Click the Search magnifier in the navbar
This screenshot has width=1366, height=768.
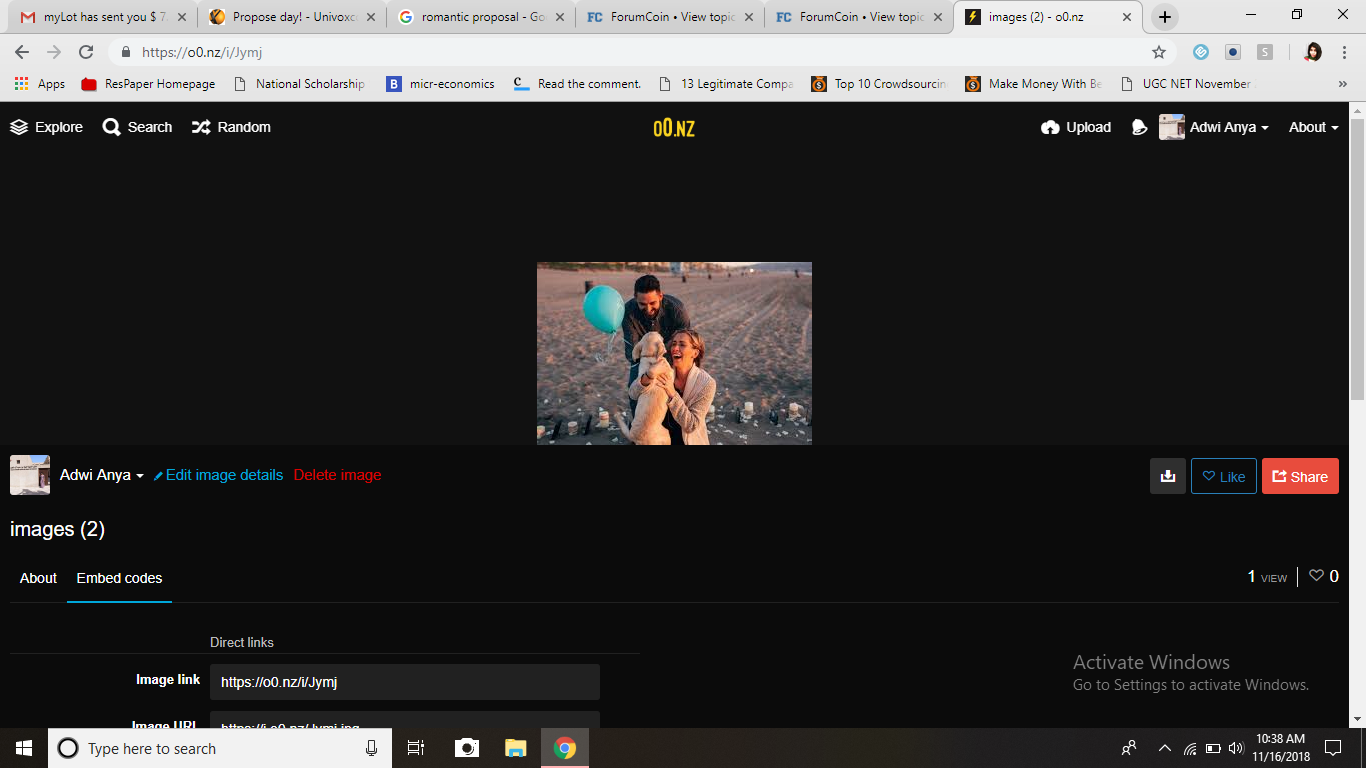111,127
